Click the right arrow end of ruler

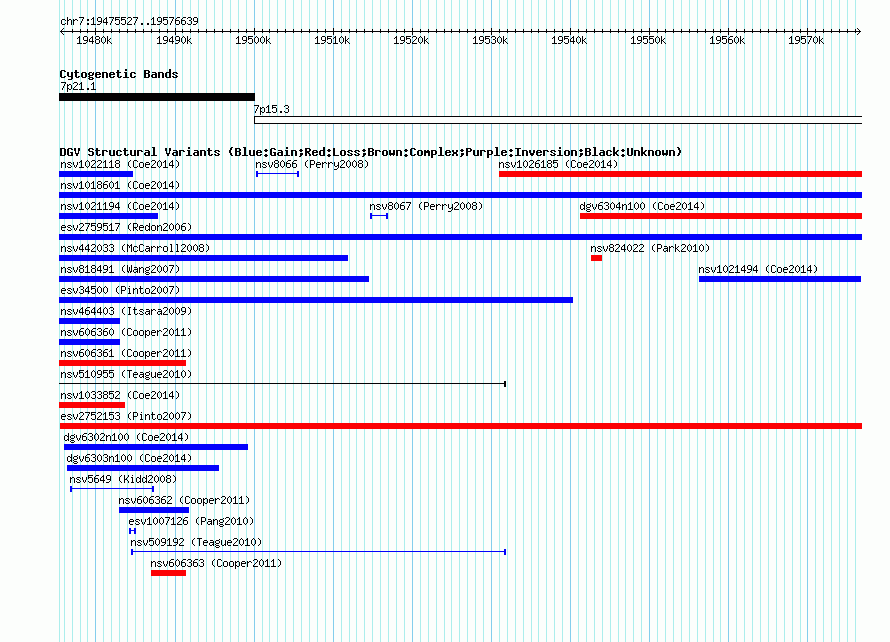858,31
